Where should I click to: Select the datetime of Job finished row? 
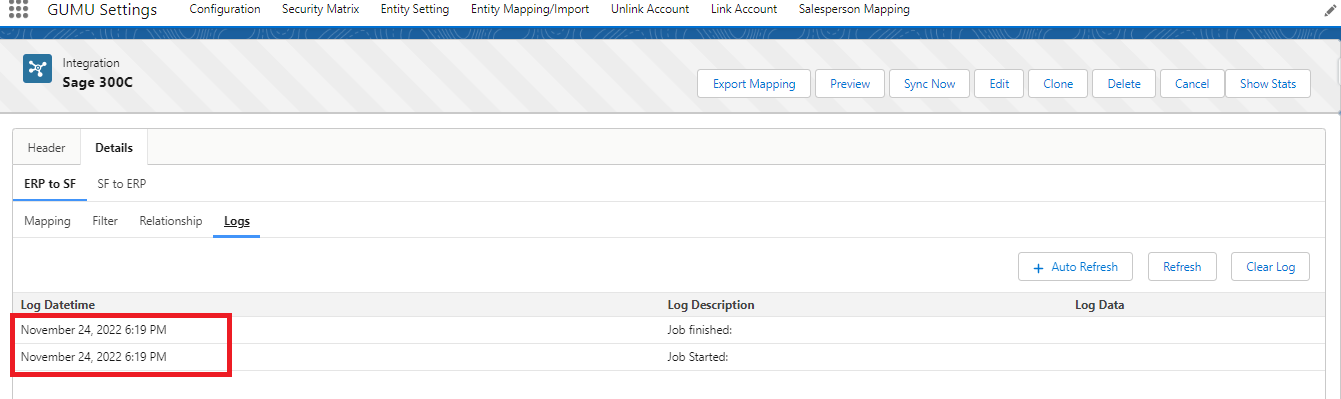click(x=94, y=329)
